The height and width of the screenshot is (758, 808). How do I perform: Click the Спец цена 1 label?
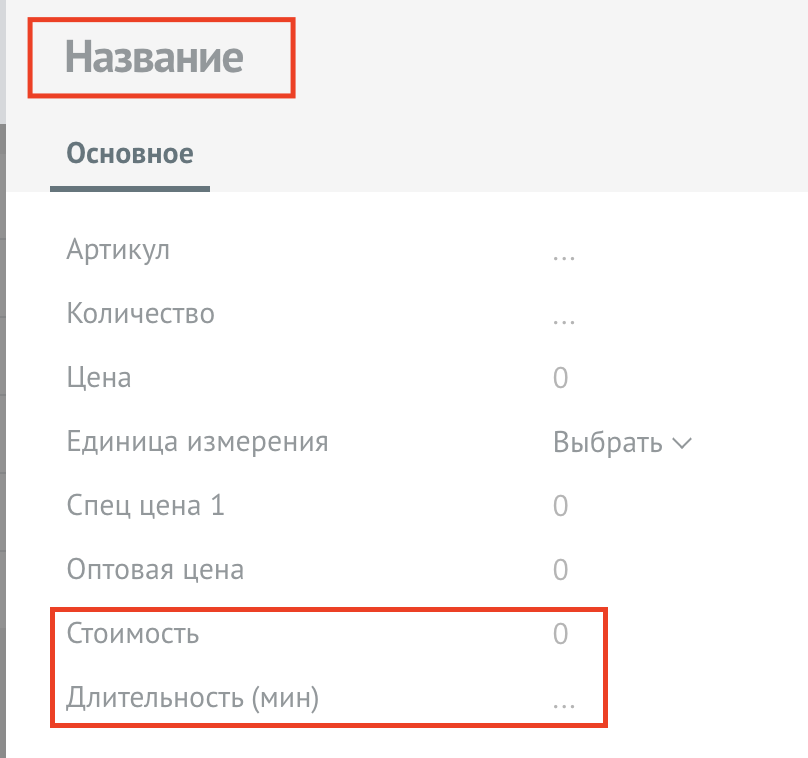pos(145,506)
